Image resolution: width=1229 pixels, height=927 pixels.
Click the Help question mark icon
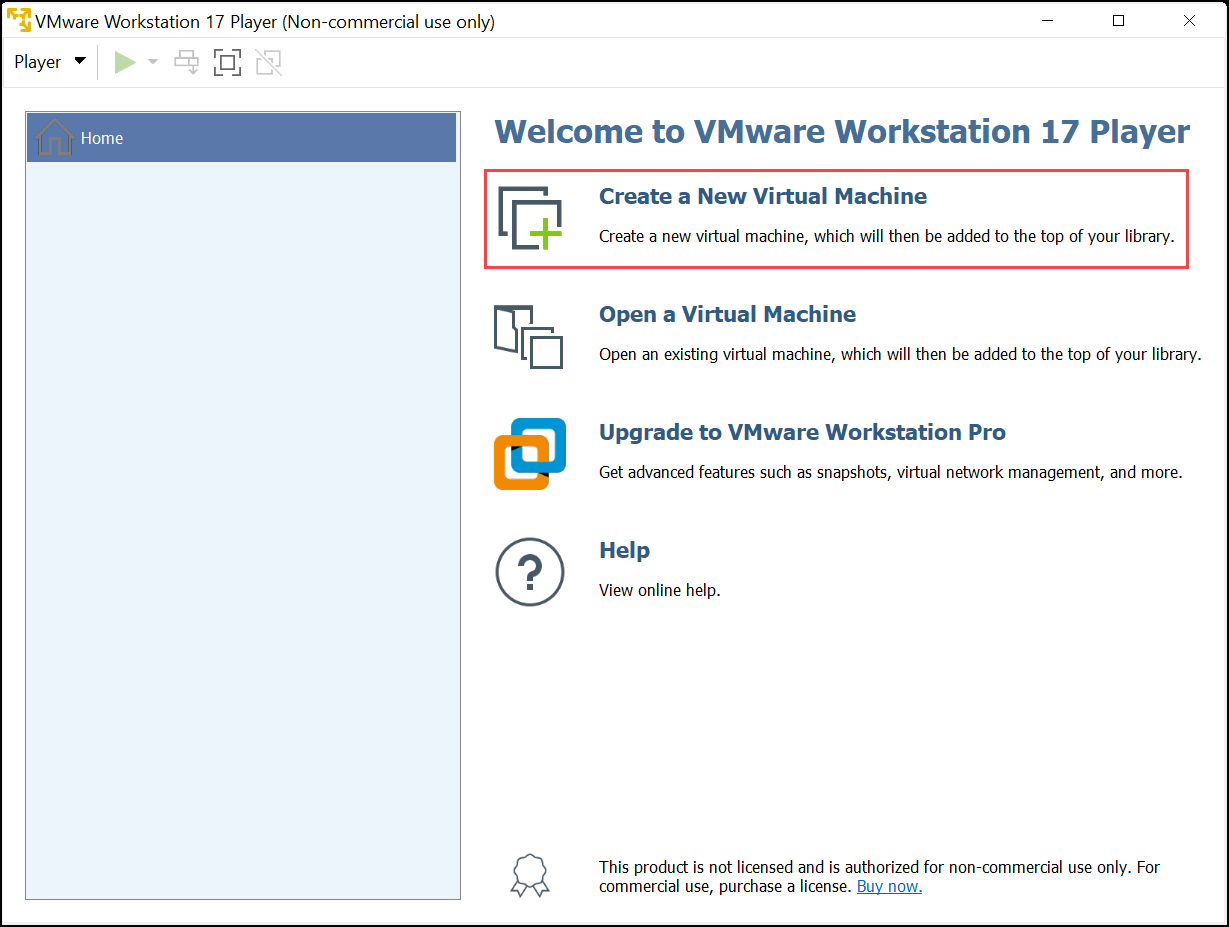point(530,572)
